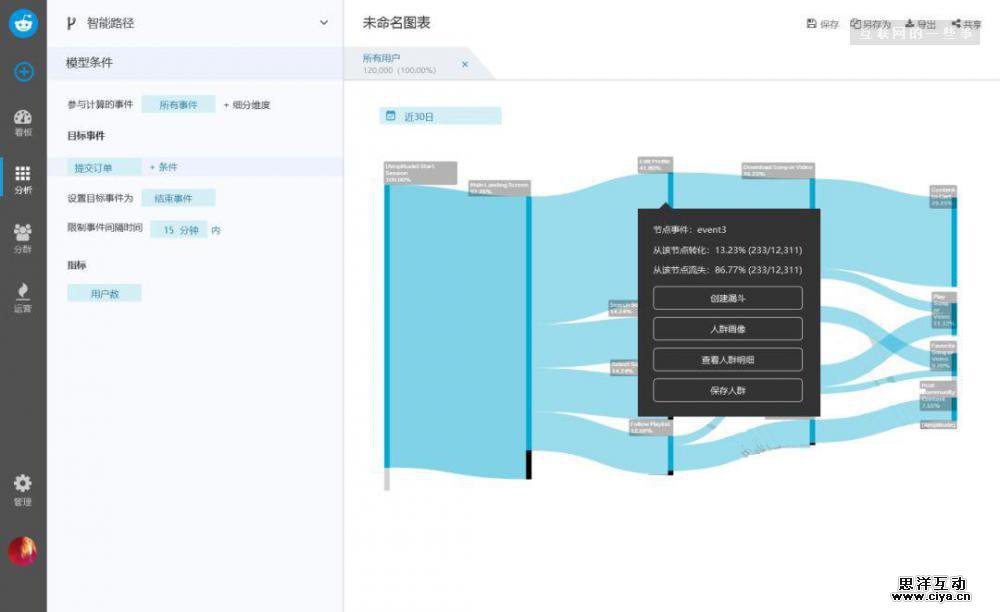
Task: Open the 所有事件 event selector
Action: pyautogui.click(x=178, y=104)
